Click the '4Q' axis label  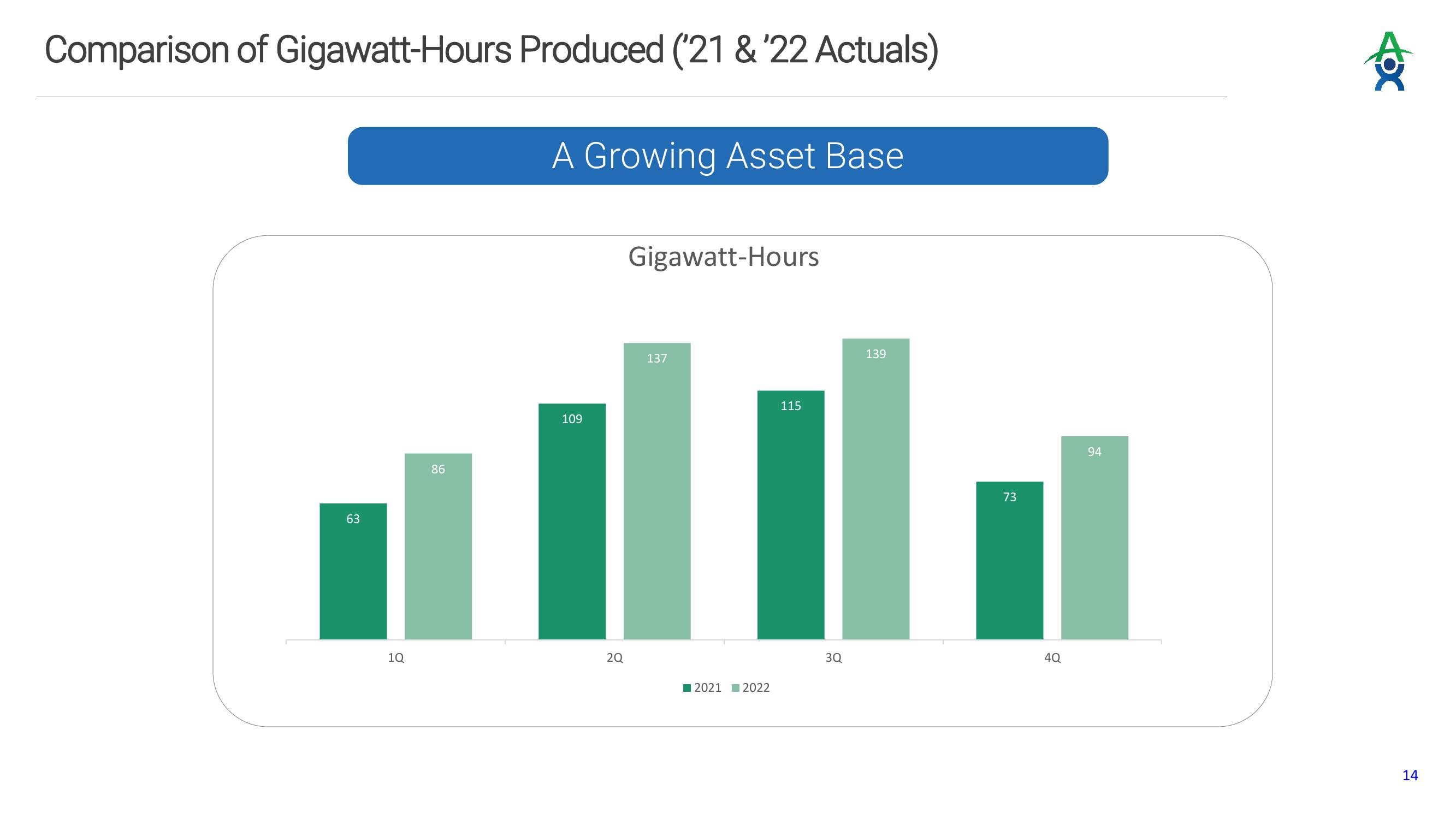(1052, 658)
